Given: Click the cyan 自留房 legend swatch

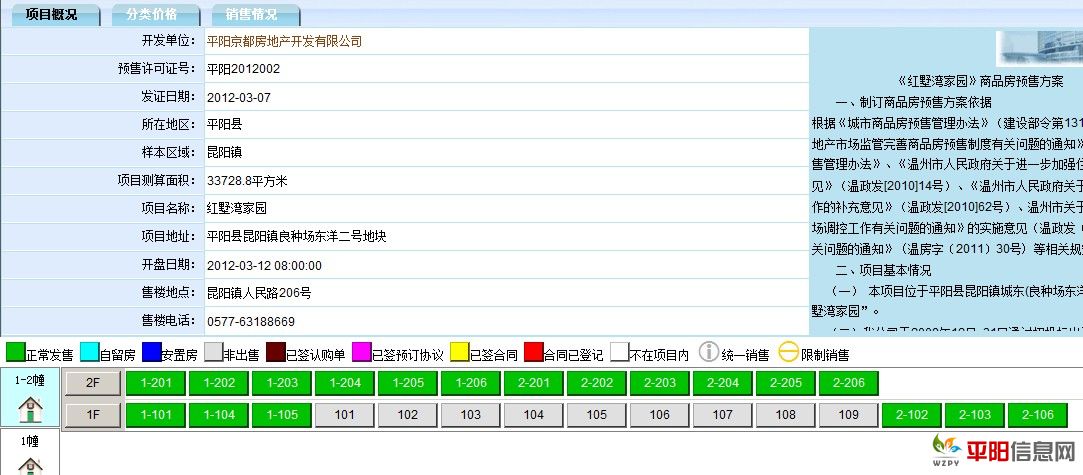Looking at the screenshot, I should pyautogui.click(x=90, y=352).
